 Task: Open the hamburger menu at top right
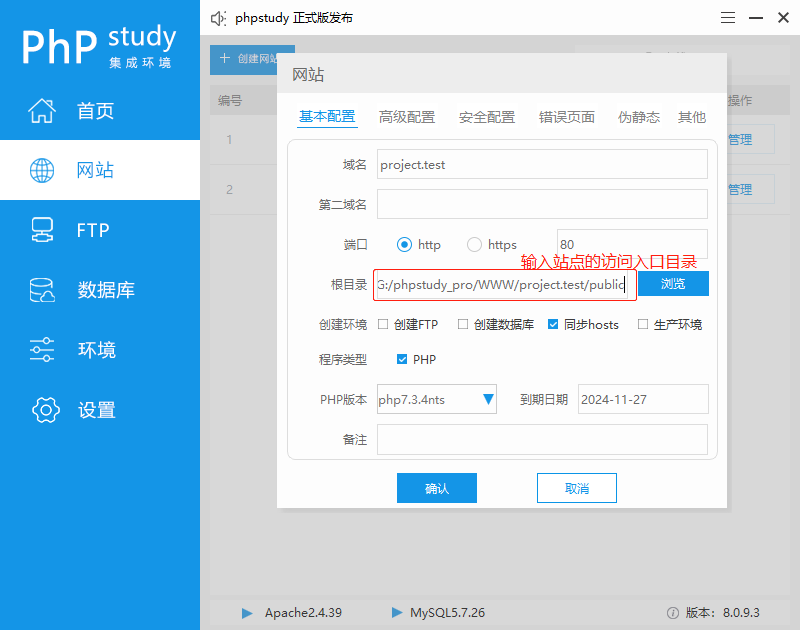pyautogui.click(x=727, y=17)
